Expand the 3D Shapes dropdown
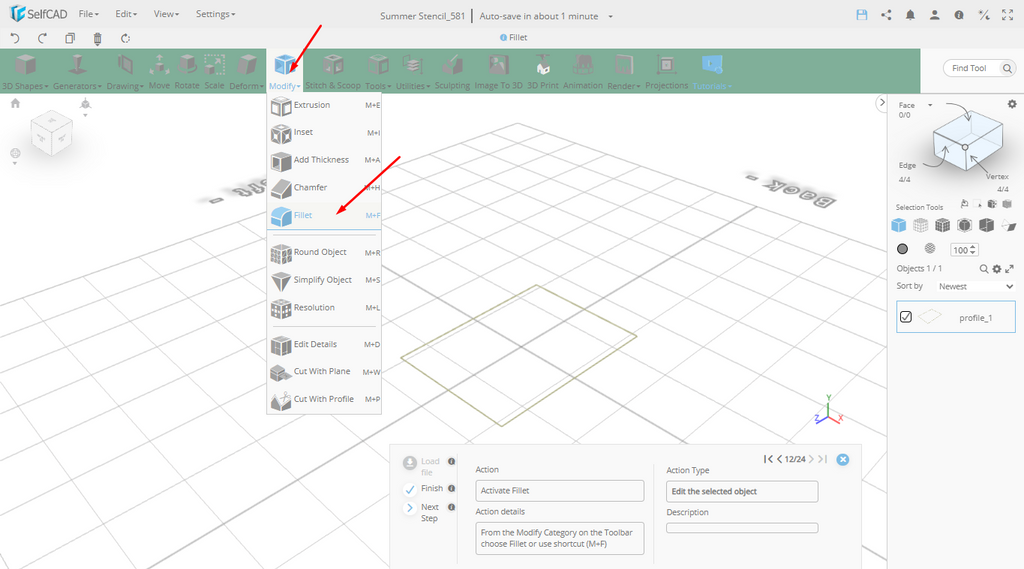The width and height of the screenshot is (1024, 569). coord(24,72)
